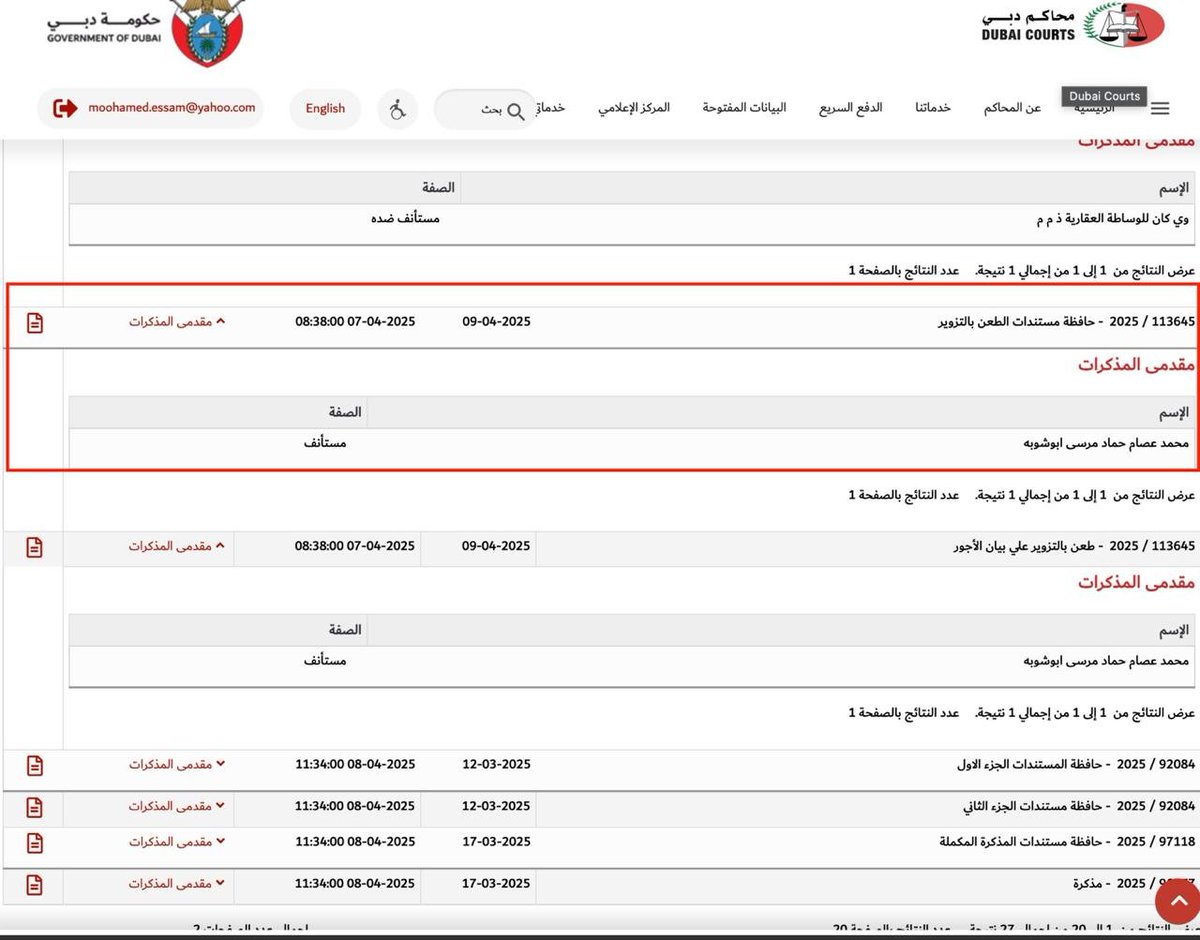This screenshot has height=940, width=1200.
Task: Open the المركز الإعلامي menu
Action: tap(634, 107)
